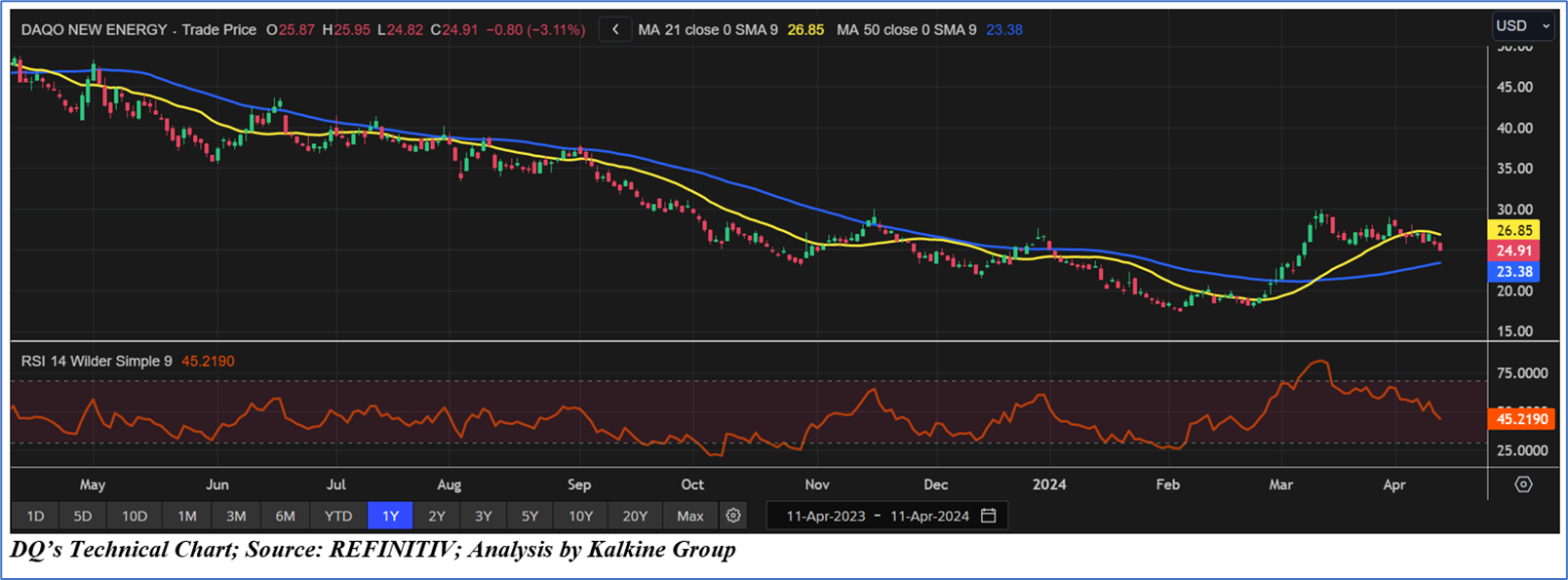Image resolution: width=1568 pixels, height=580 pixels.
Task: Click the yellow 26.85 price tag on the axis
Action: 1514,231
